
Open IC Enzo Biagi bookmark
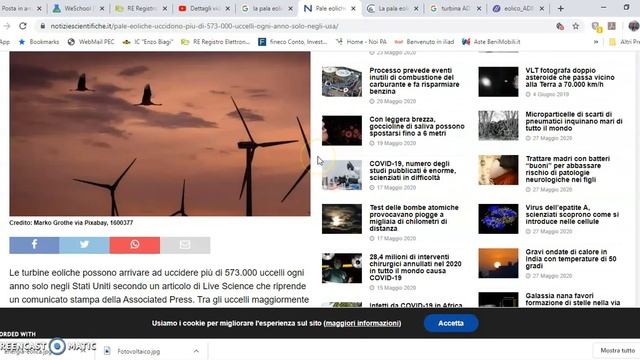(148, 42)
